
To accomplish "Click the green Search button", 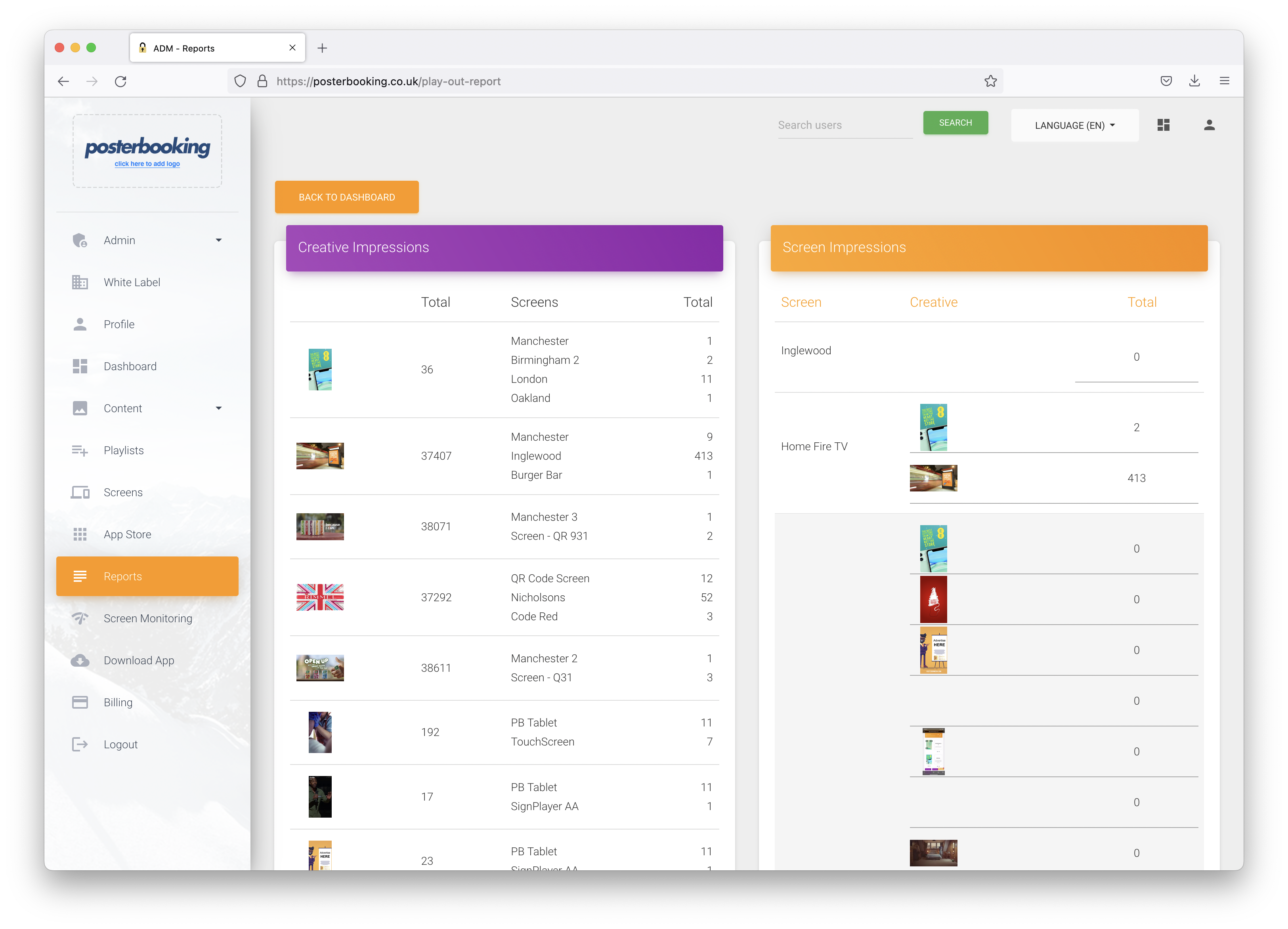I will pyautogui.click(x=955, y=122).
